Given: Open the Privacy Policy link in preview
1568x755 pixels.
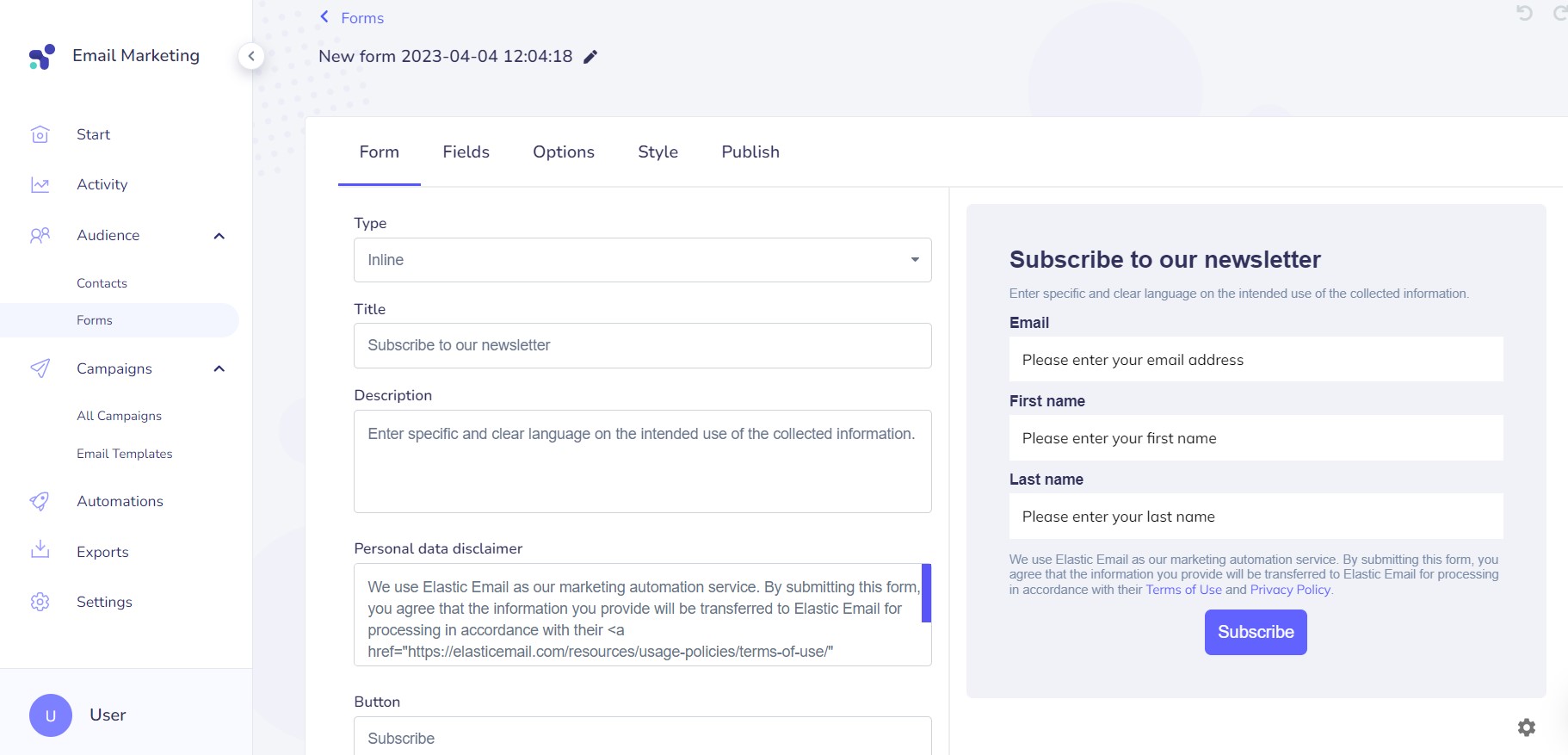Looking at the screenshot, I should point(1290,590).
